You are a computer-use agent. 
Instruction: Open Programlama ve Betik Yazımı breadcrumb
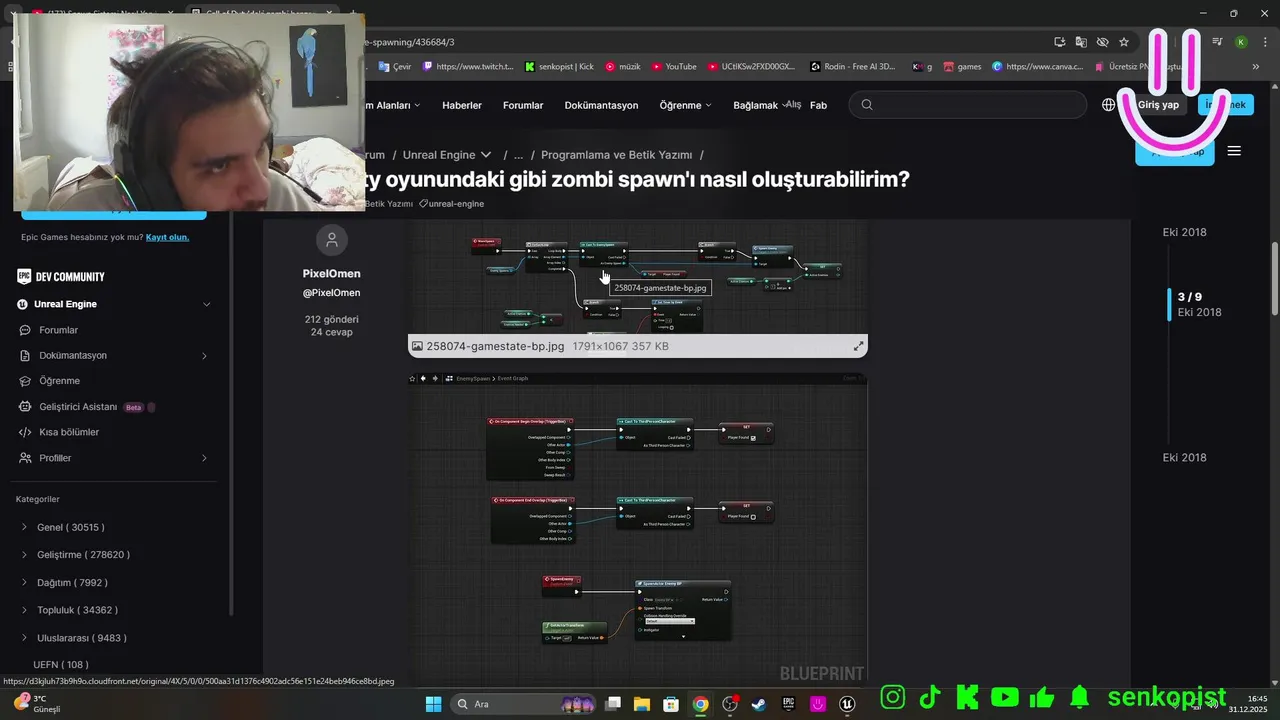pos(617,155)
